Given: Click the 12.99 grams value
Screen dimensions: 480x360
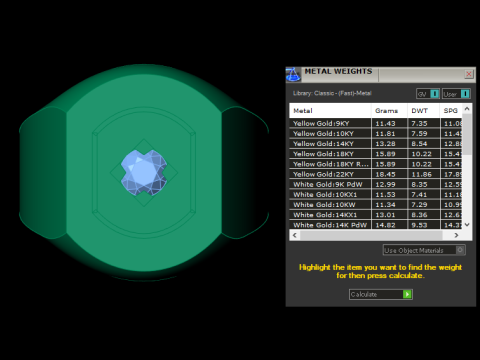Looking at the screenshot, I should (x=385, y=185).
